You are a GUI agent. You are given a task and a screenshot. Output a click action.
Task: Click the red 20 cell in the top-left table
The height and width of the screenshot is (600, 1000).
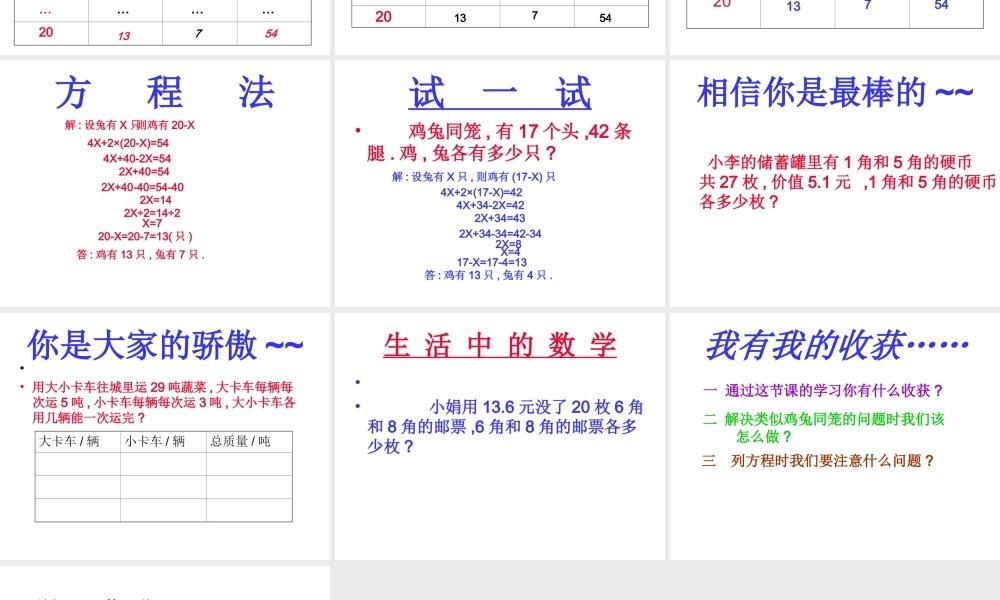click(46, 33)
